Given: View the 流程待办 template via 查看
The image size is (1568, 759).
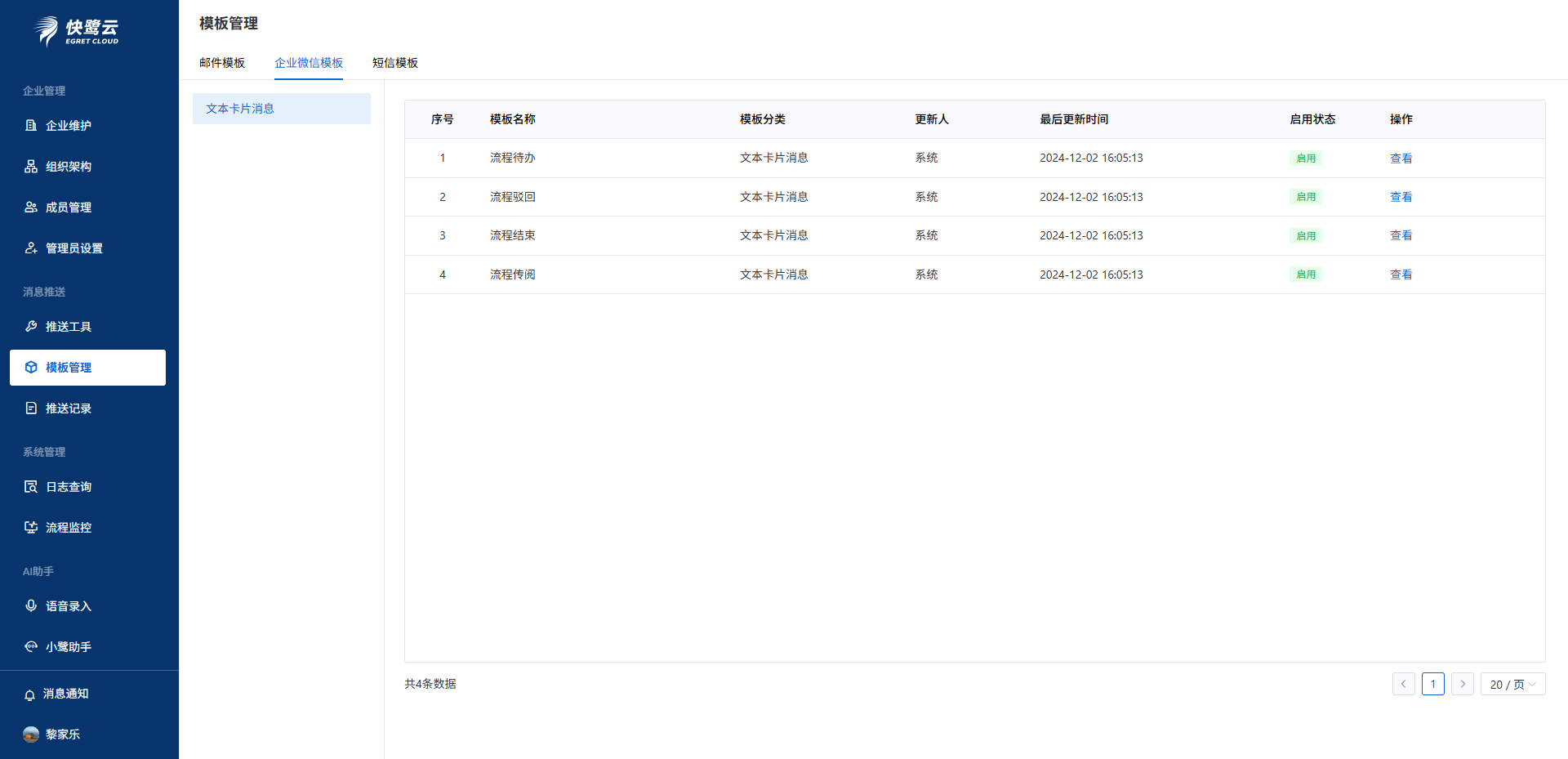Looking at the screenshot, I should (x=1401, y=158).
